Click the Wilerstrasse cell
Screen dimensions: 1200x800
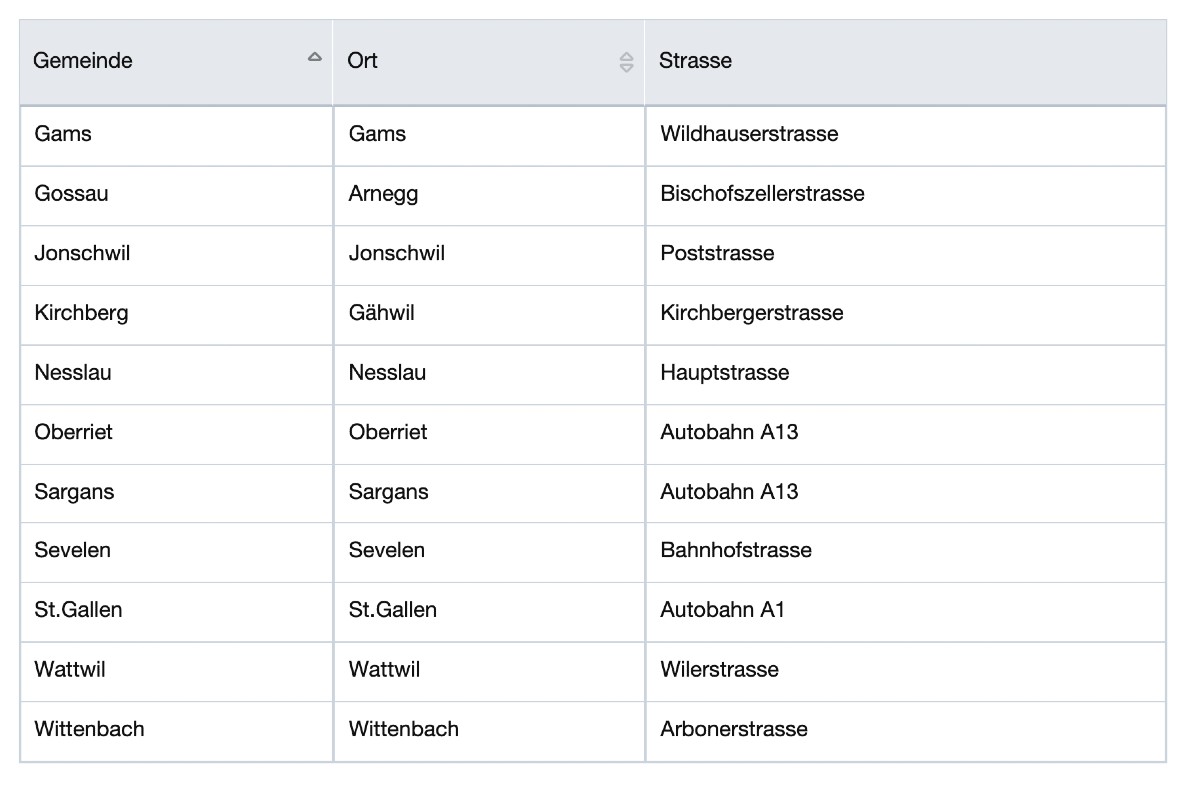click(719, 669)
